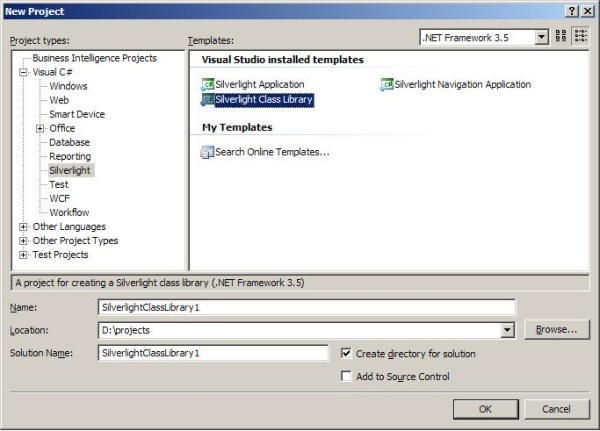The width and height of the screenshot is (600, 431).
Task: Choose Smart Device project type
Action: (77, 114)
